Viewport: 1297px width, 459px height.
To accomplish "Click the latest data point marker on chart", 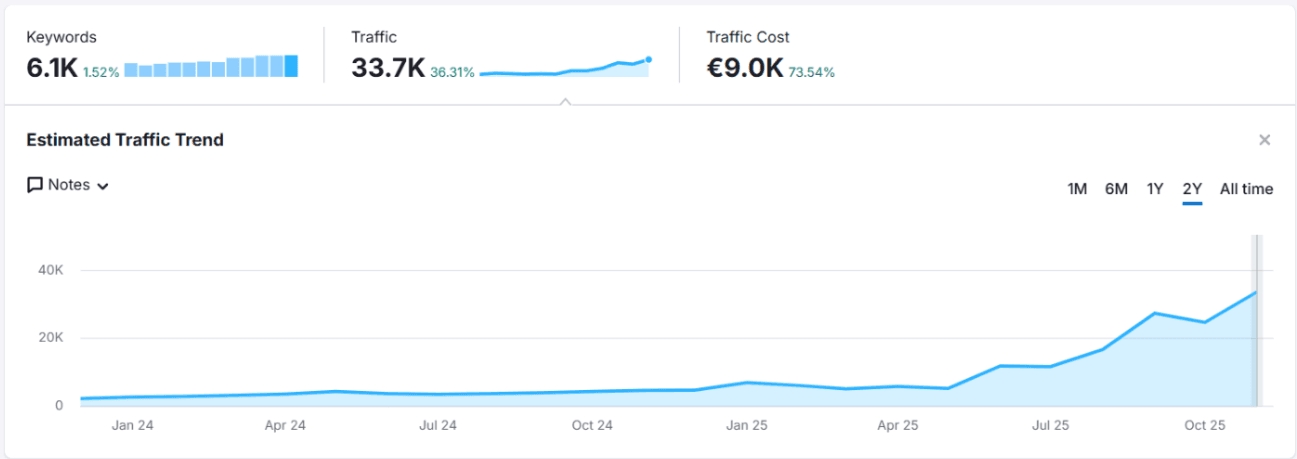I will point(1256,293).
